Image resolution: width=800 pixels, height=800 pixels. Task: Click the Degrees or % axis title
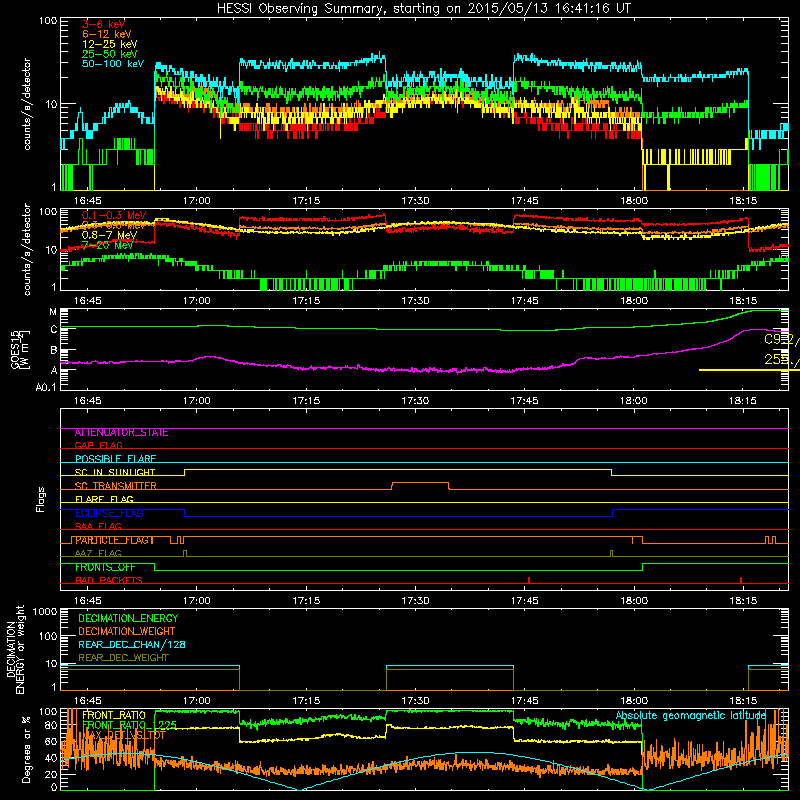[x=26, y=749]
